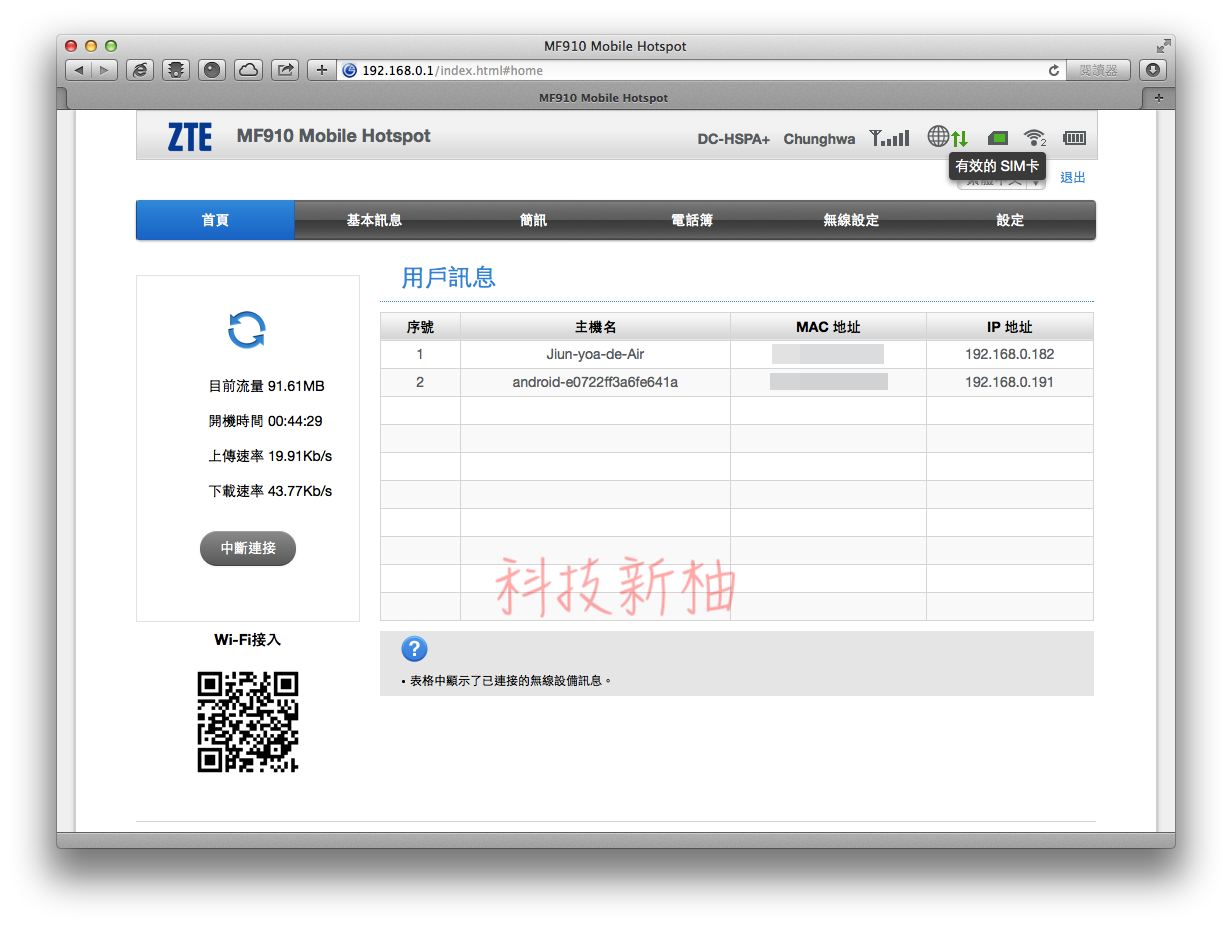The height and width of the screenshot is (927, 1232).
Task: Go forward with the Safari forward arrow
Action: [105, 70]
